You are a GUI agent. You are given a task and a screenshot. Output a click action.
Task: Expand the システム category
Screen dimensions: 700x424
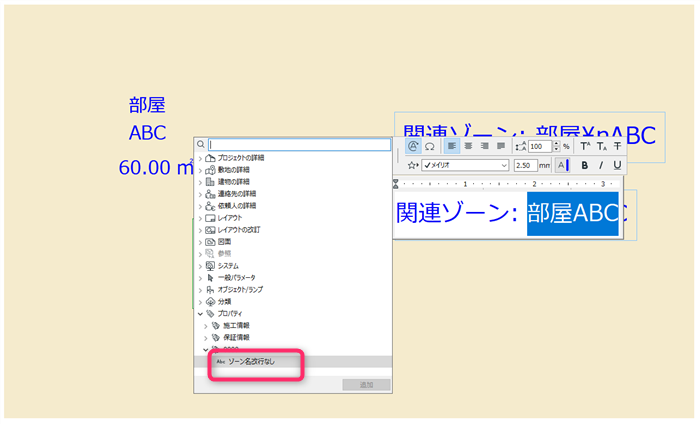(x=200, y=266)
